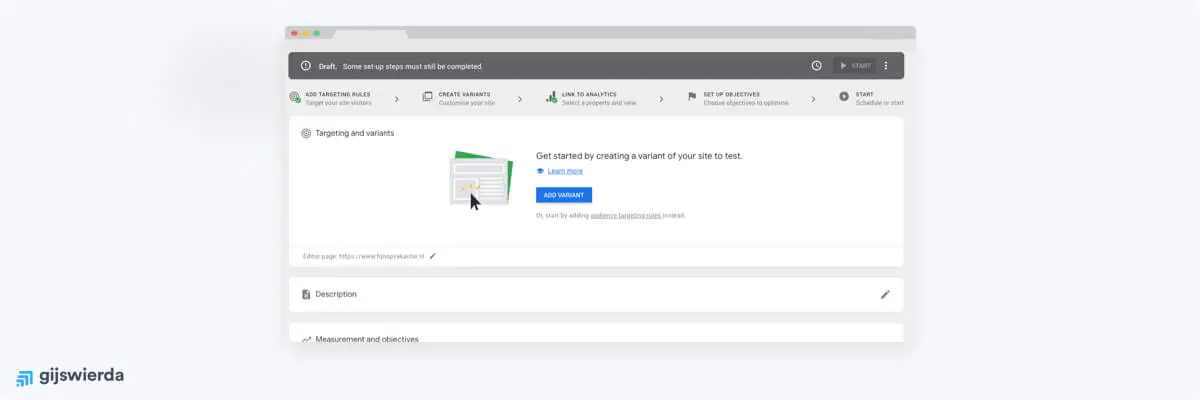Click the Description section heading
This screenshot has height=400, width=1200.
pyautogui.click(x=336, y=294)
